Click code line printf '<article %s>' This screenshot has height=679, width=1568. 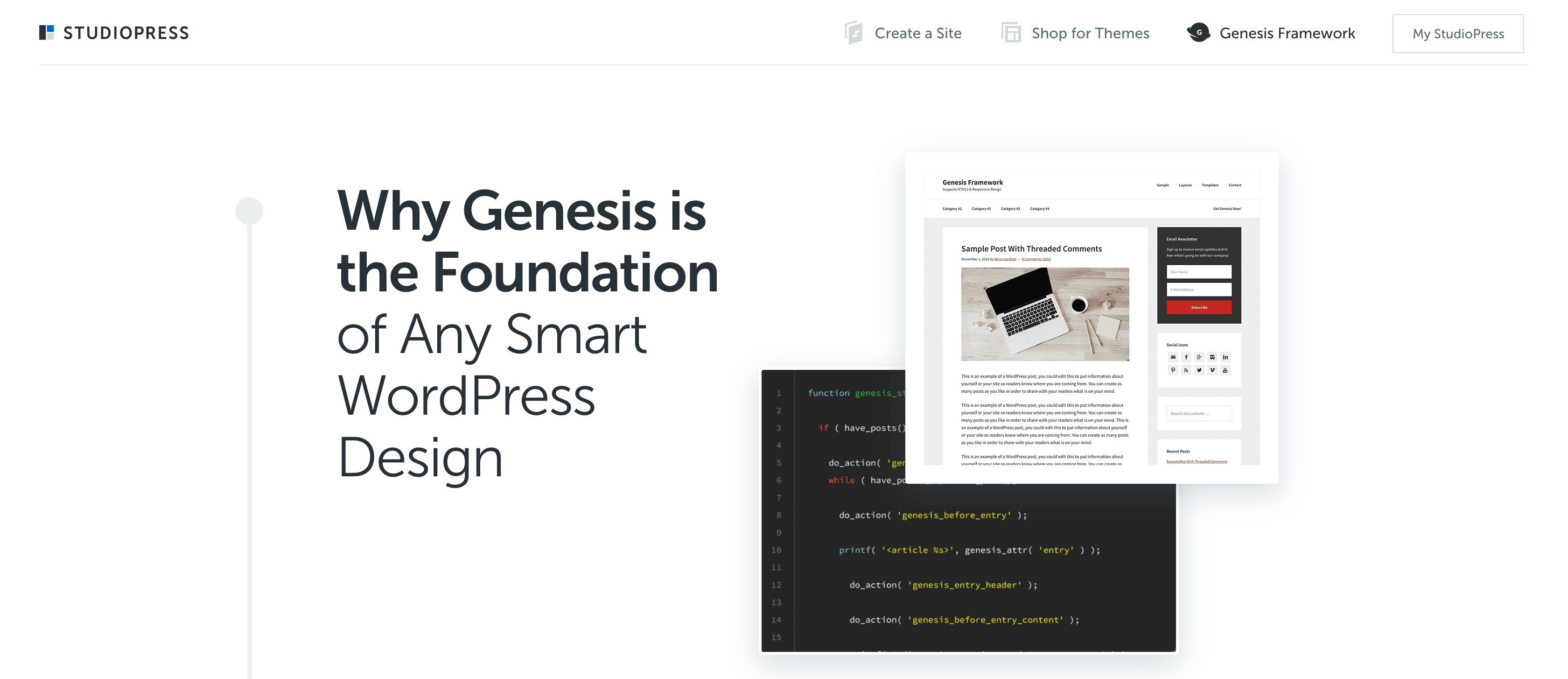click(969, 550)
